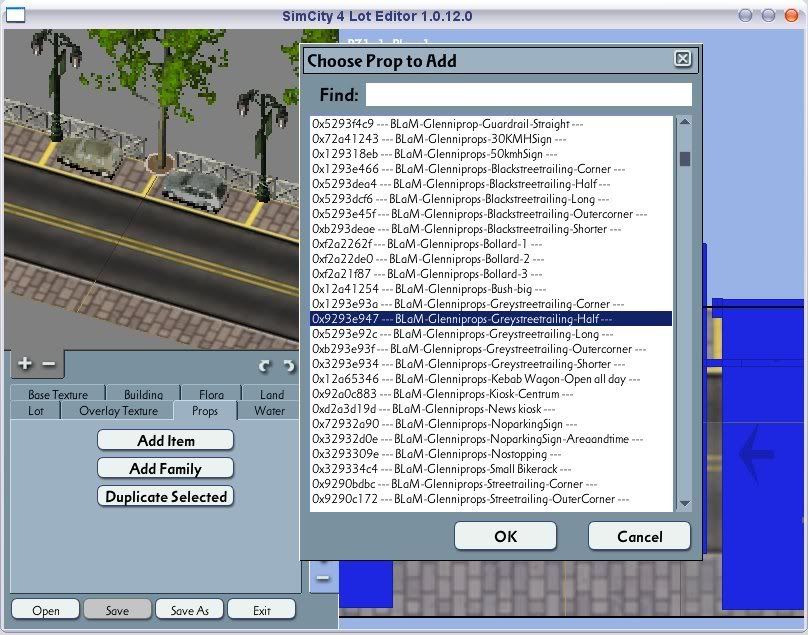
Task: Select NoparkingSign prop 0x72932a90
Action: (x=492, y=424)
